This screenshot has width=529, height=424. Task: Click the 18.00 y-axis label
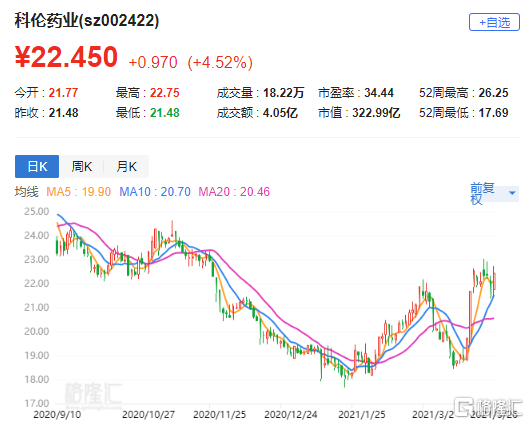[36, 379]
